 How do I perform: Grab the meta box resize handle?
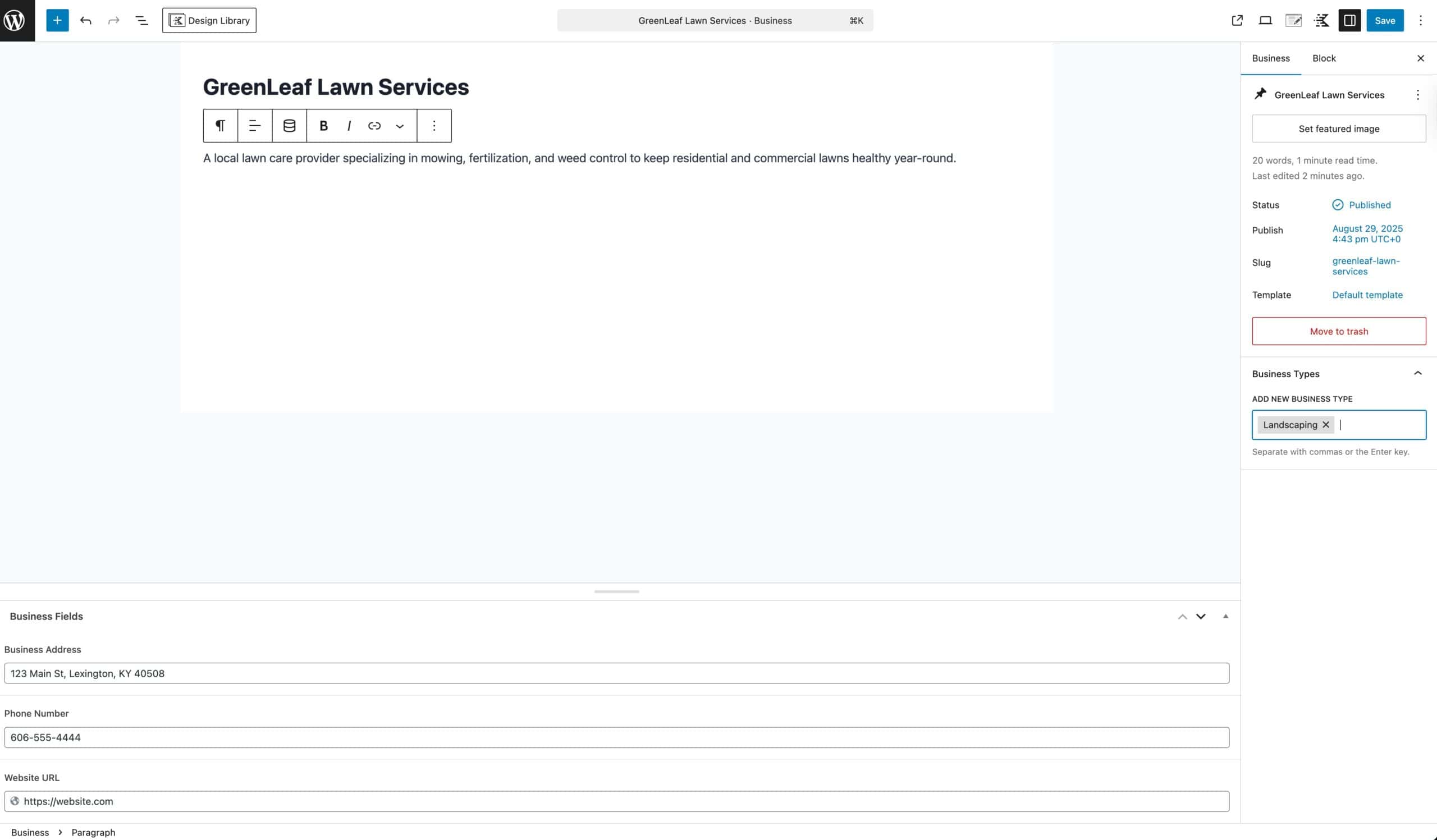[x=616, y=591]
